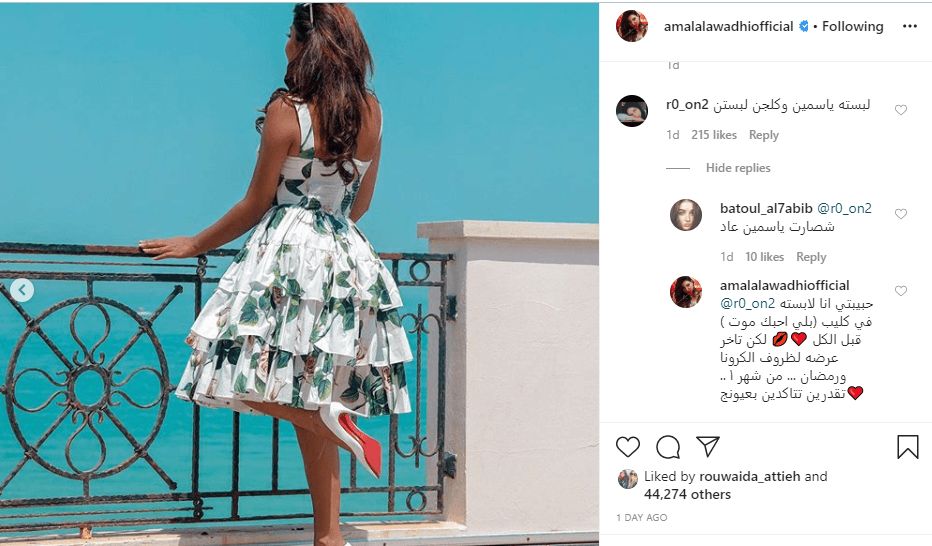Screen dimensions: 932x546
Task: Like batoul_al7abib's reply with small heart
Action: [x=900, y=214]
